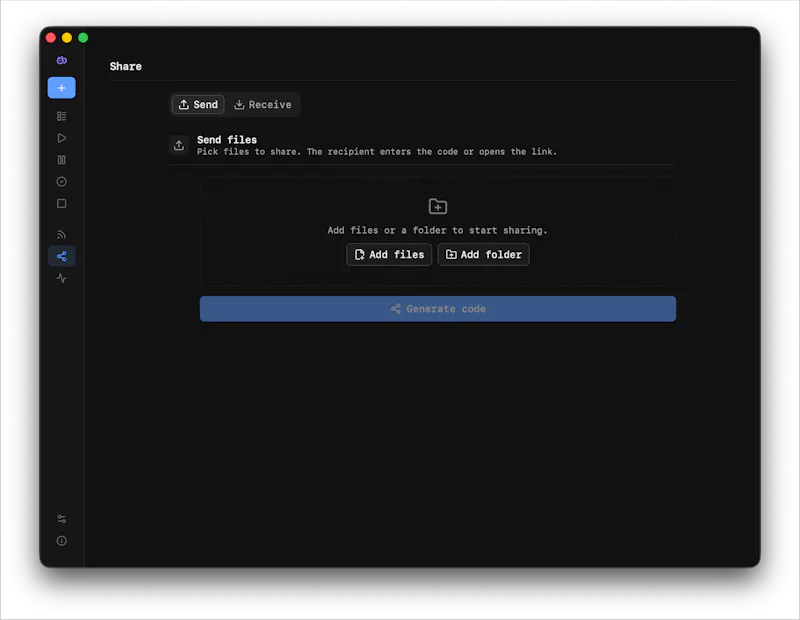This screenshot has height=620, width=800.
Task: Open the paused items sidebar icon
Action: click(x=62, y=160)
